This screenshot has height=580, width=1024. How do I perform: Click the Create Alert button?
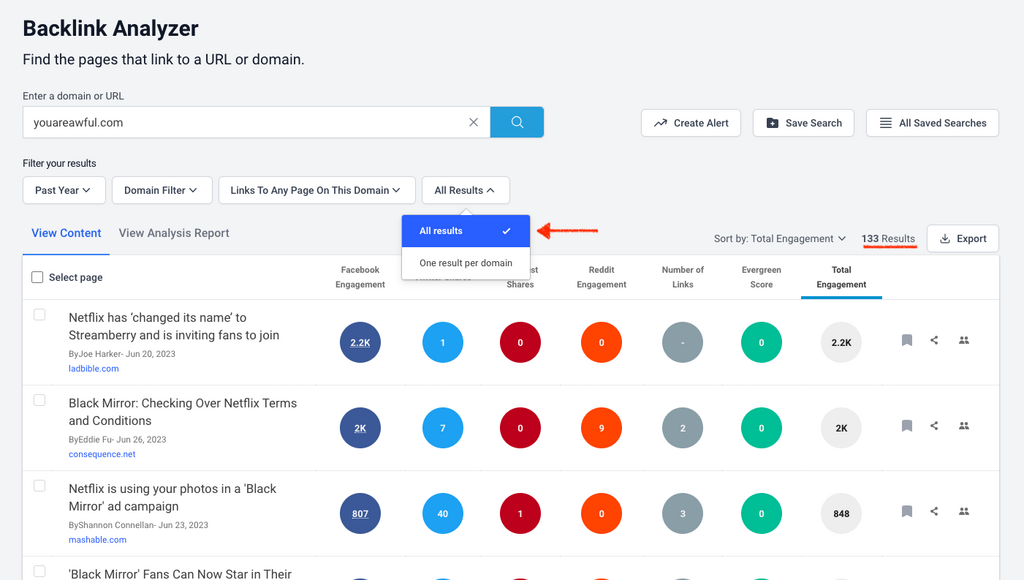(x=691, y=123)
